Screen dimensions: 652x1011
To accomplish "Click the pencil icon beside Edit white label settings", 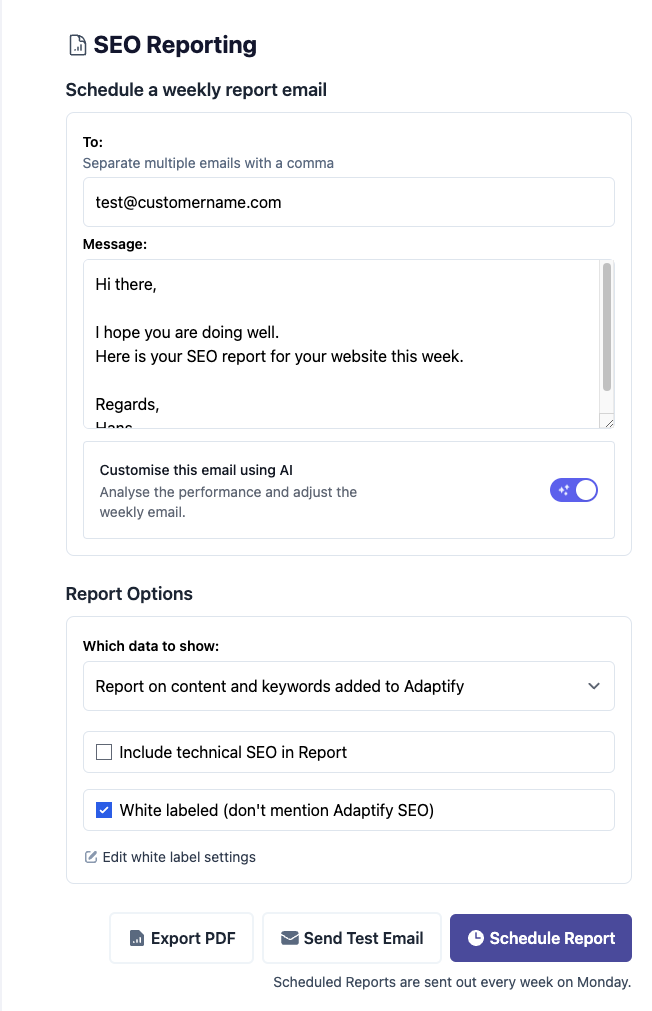I will coord(91,857).
